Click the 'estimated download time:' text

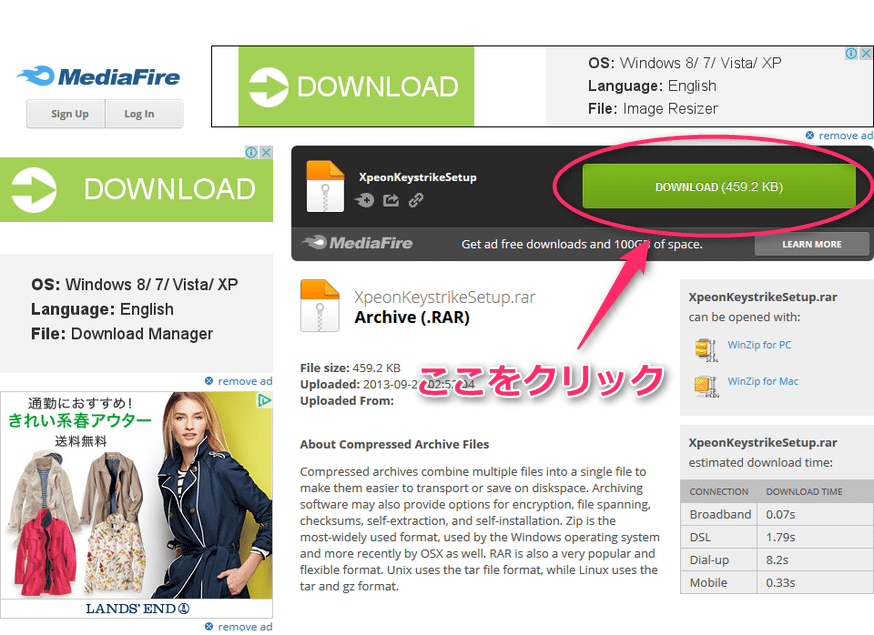tap(760, 463)
